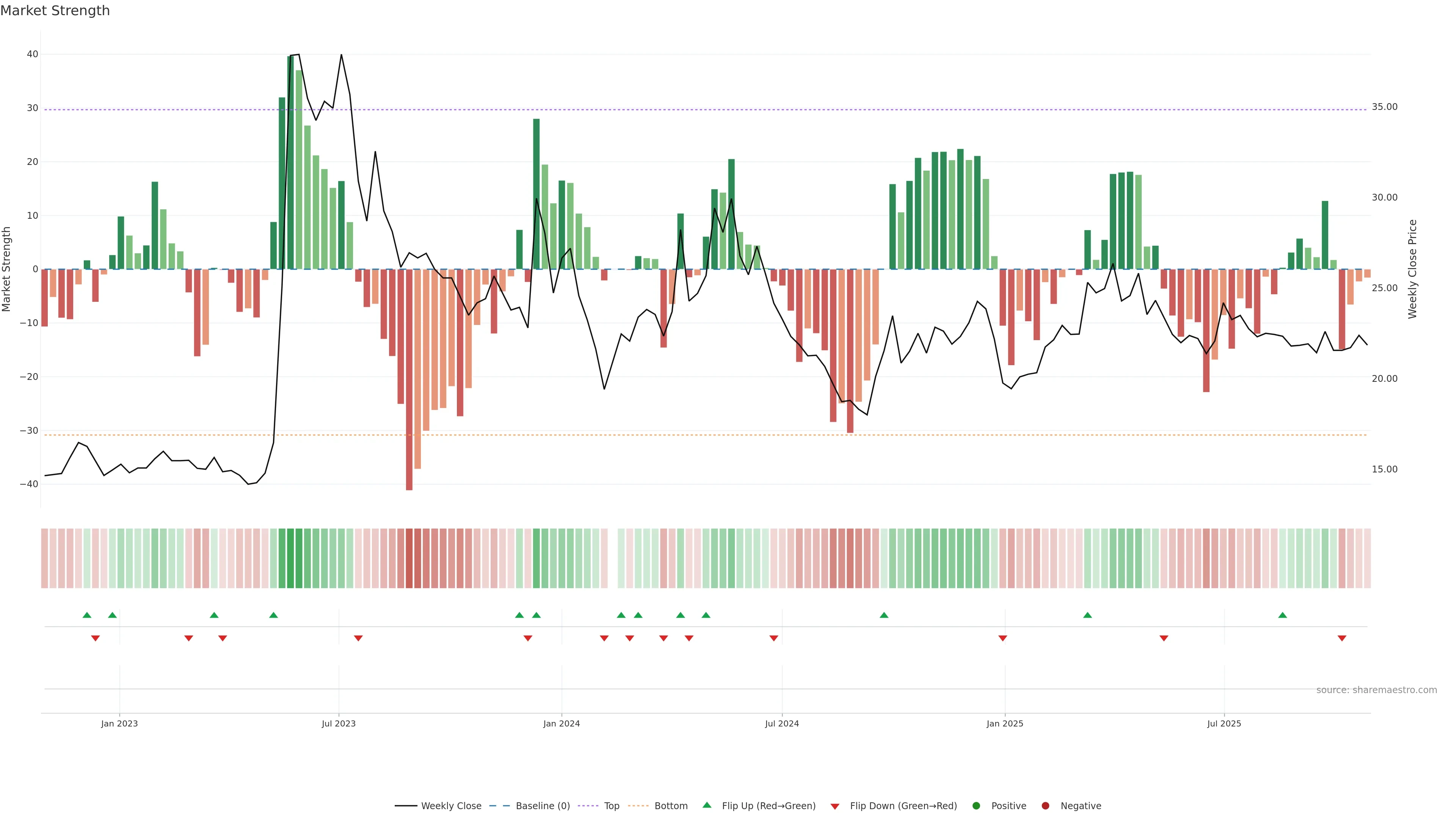Click the darkest green heatmap strip cell

point(290,559)
